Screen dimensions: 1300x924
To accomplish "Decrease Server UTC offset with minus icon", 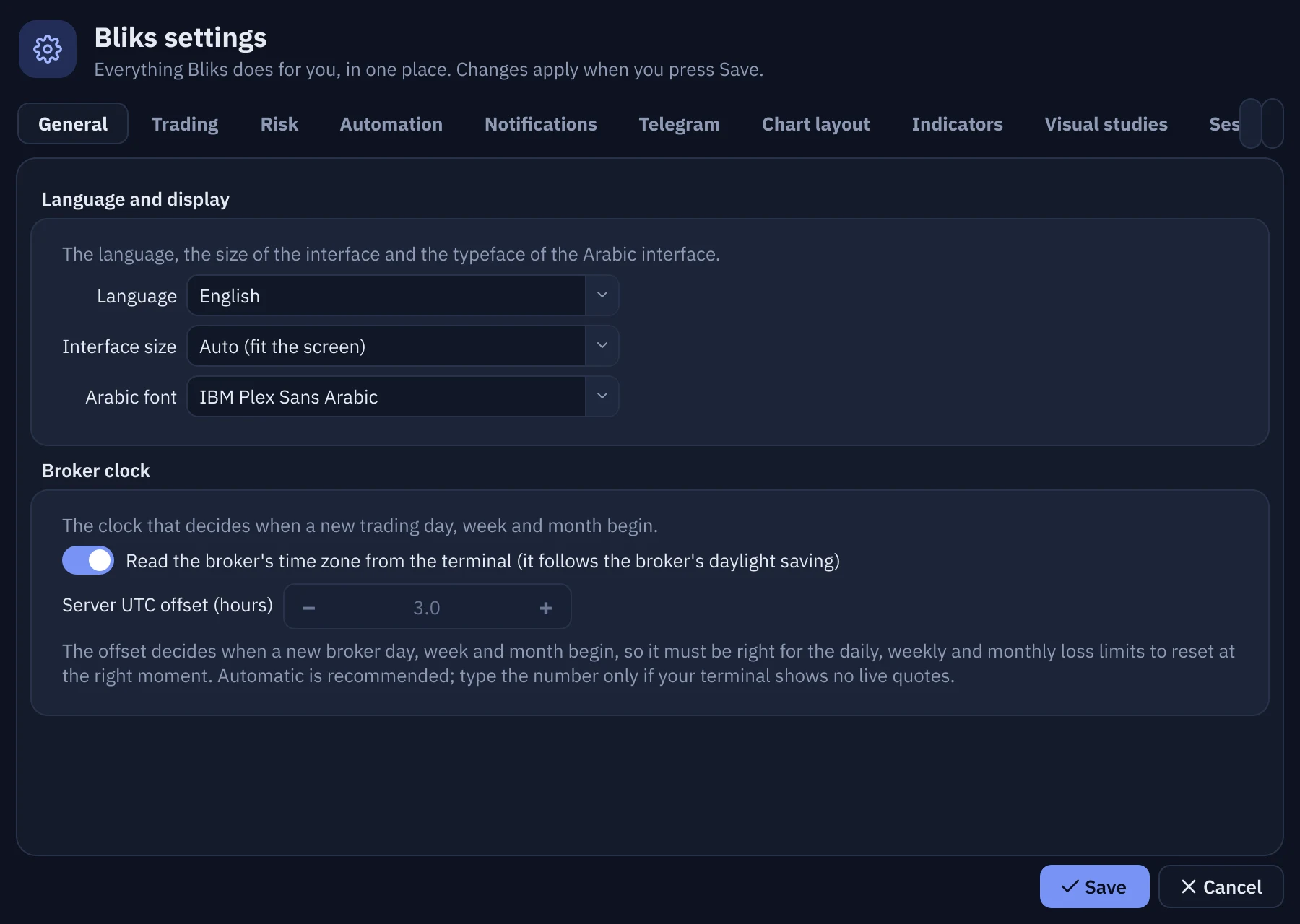I will click(x=309, y=608).
